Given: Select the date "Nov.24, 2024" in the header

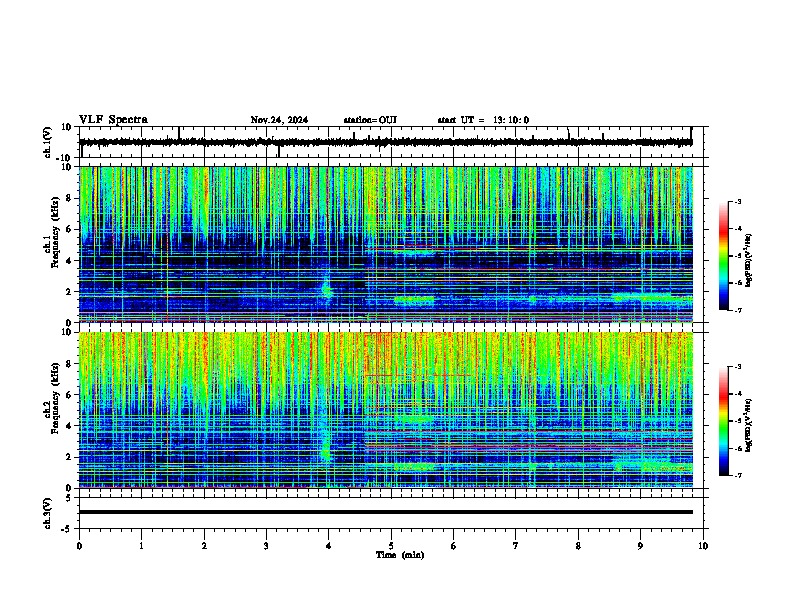Looking at the screenshot, I should (x=279, y=120).
